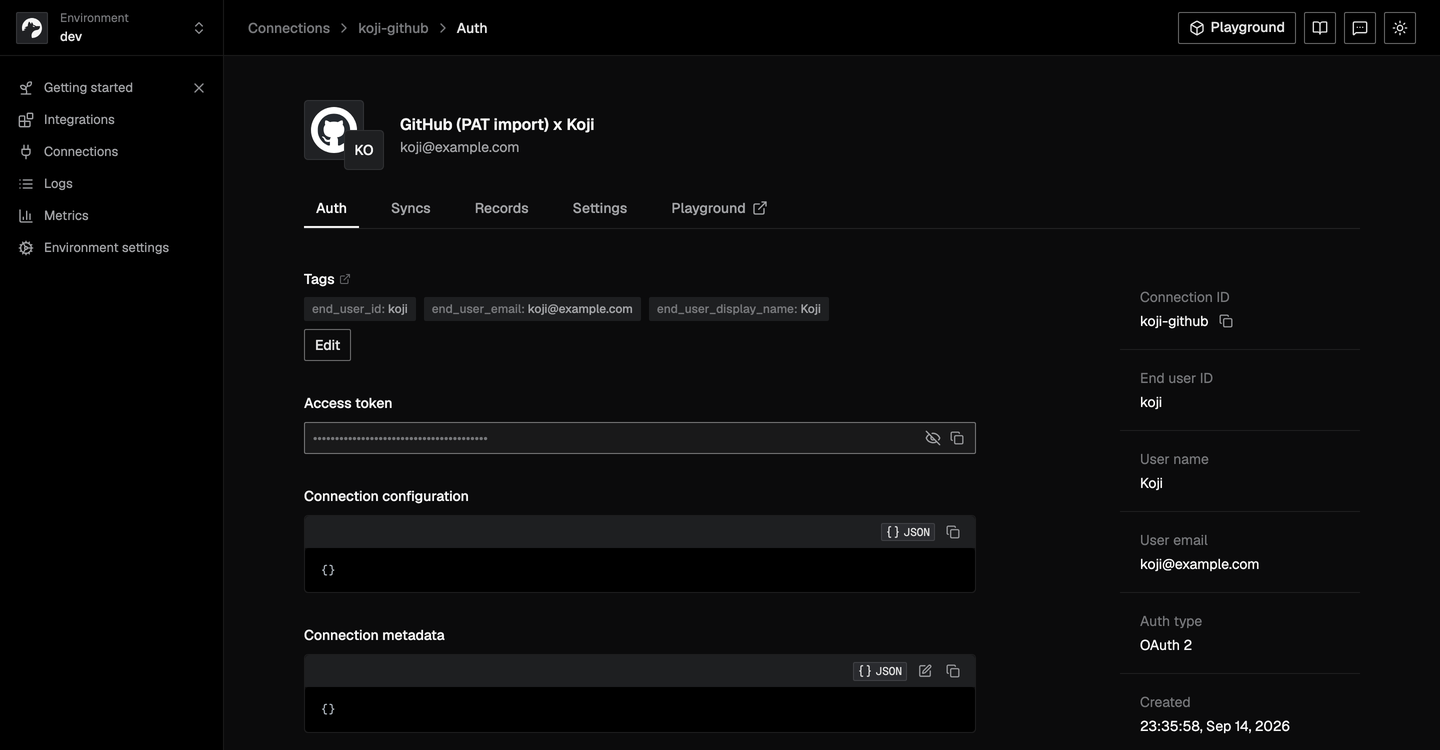Image resolution: width=1440 pixels, height=750 pixels.
Task: Click the GitHub integration logo
Action: (x=334, y=130)
